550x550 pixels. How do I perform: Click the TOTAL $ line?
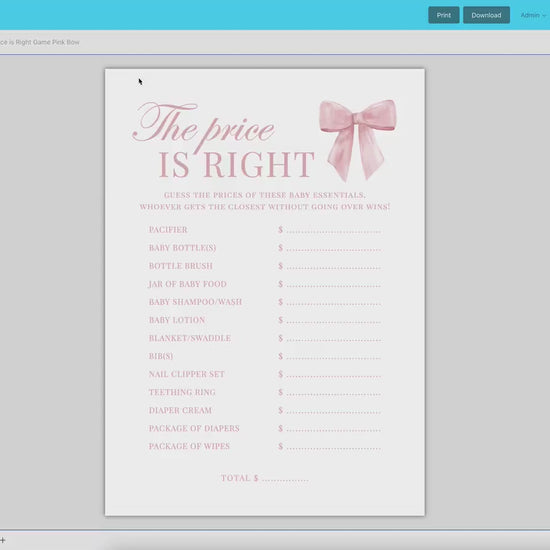tap(264, 478)
